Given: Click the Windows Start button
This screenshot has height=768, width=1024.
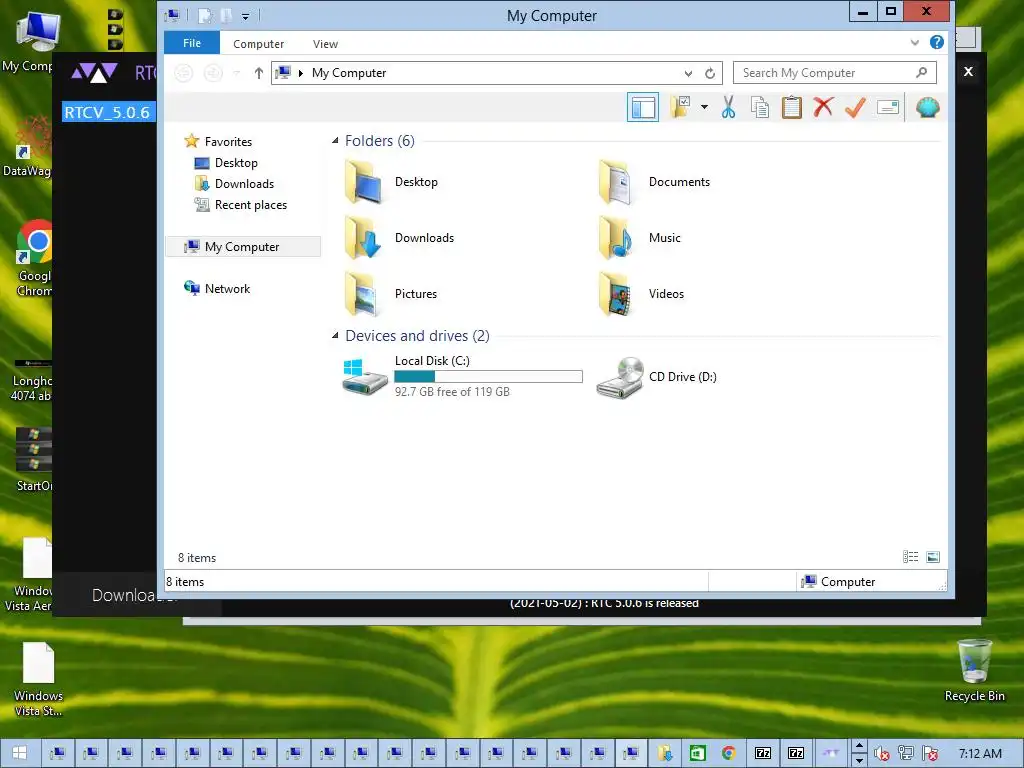Looking at the screenshot, I should [x=19, y=753].
